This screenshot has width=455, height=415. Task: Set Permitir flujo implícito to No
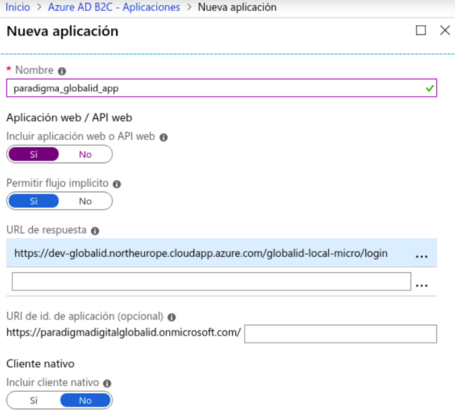pos(85,201)
